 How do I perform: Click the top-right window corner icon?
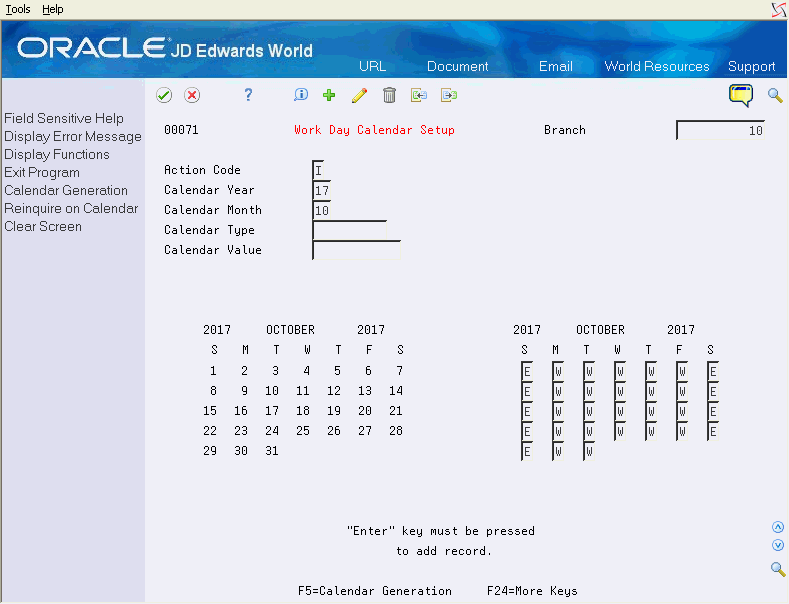click(779, 10)
